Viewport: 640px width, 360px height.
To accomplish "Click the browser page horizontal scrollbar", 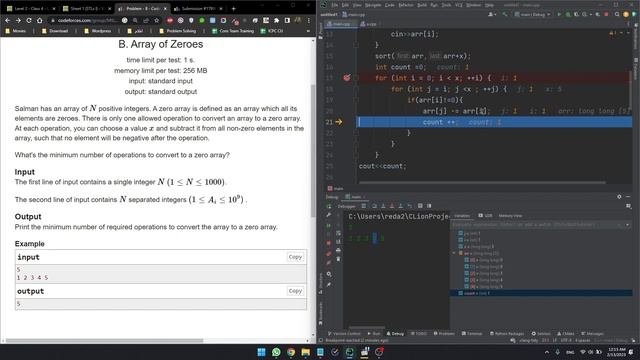I will [x=104, y=340].
